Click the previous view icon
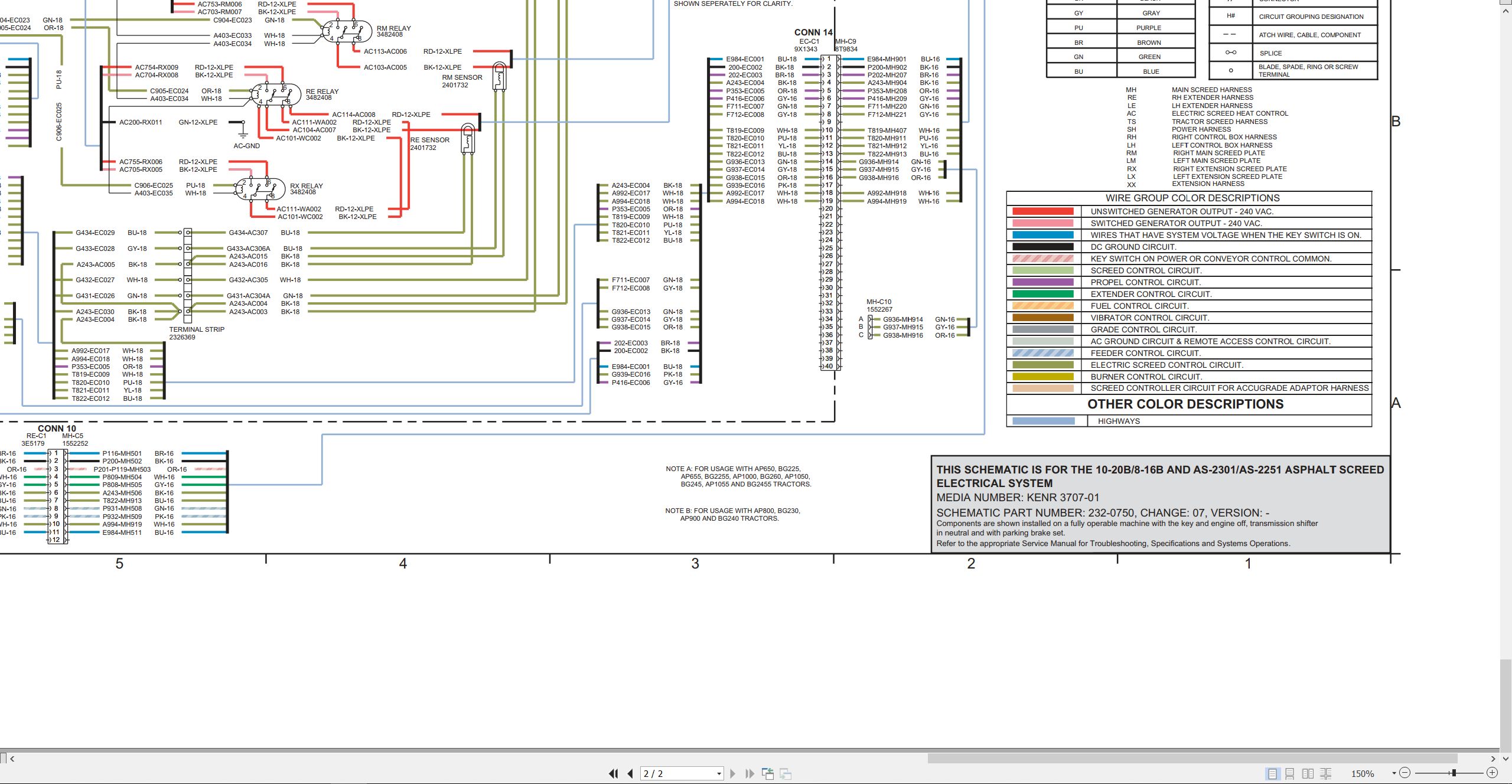The image size is (1512, 784). tap(768, 773)
